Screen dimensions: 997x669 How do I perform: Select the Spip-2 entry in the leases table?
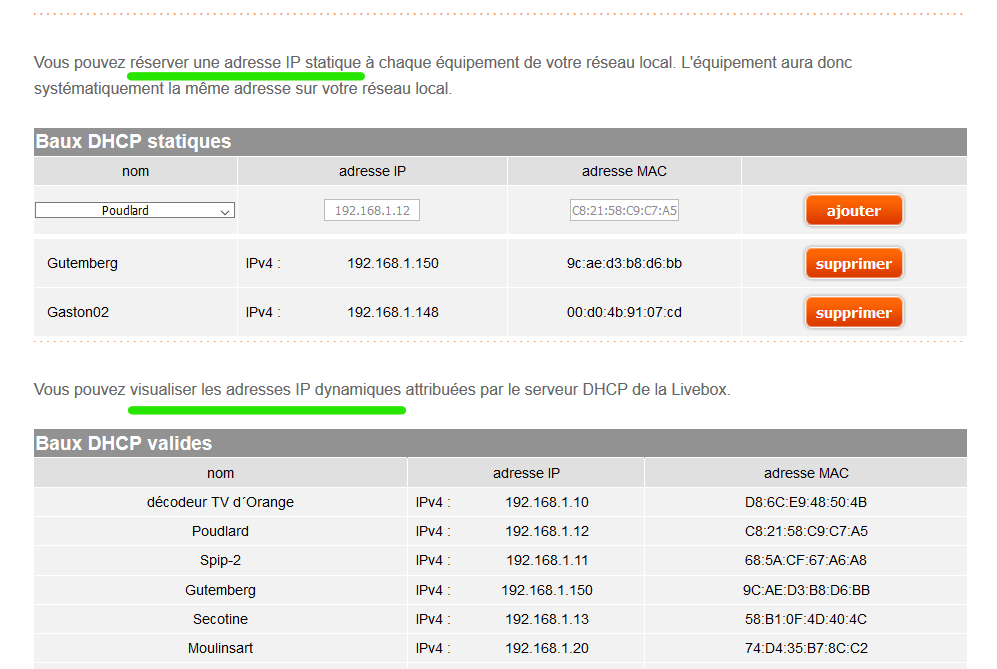[x=220, y=560]
